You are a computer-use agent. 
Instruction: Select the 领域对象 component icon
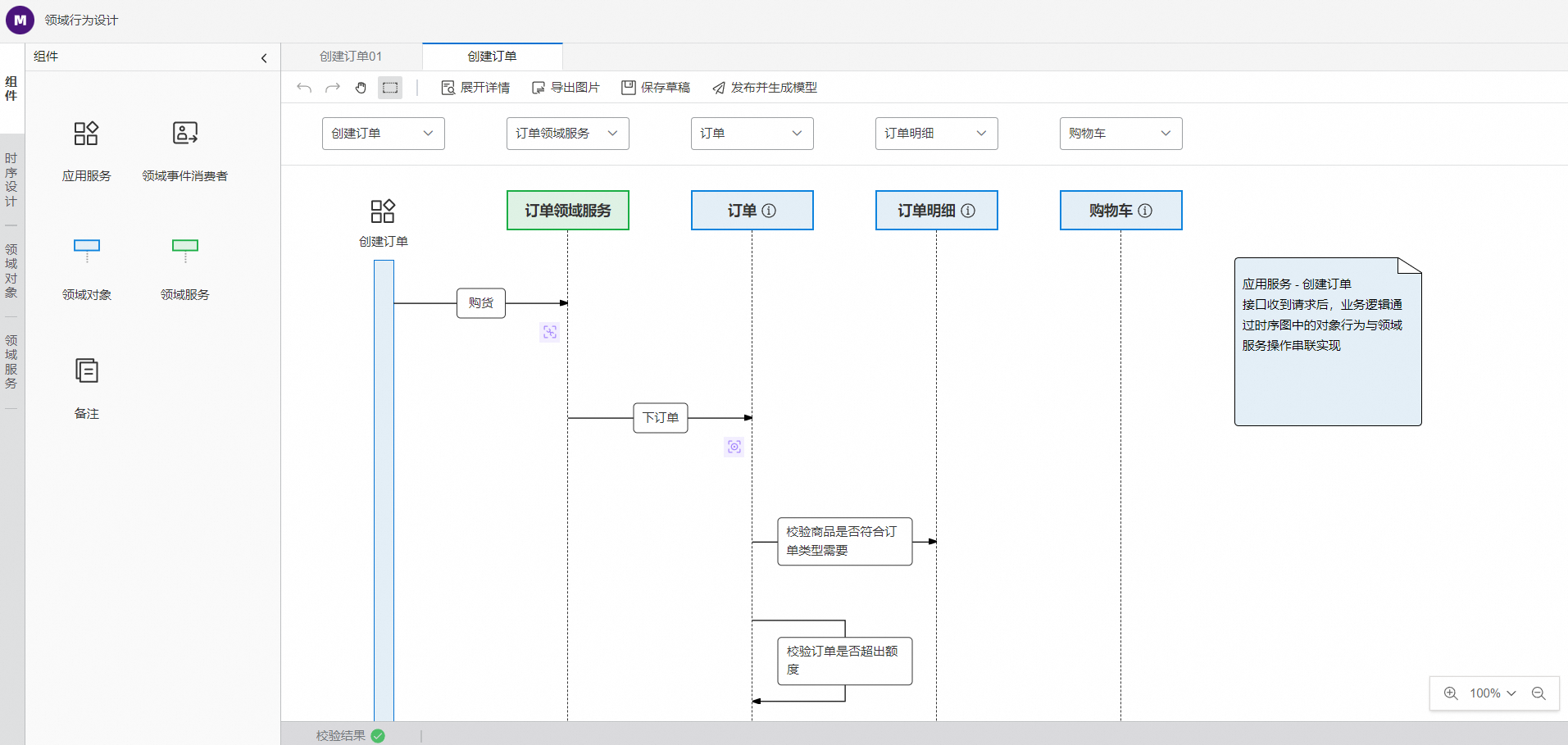87,251
